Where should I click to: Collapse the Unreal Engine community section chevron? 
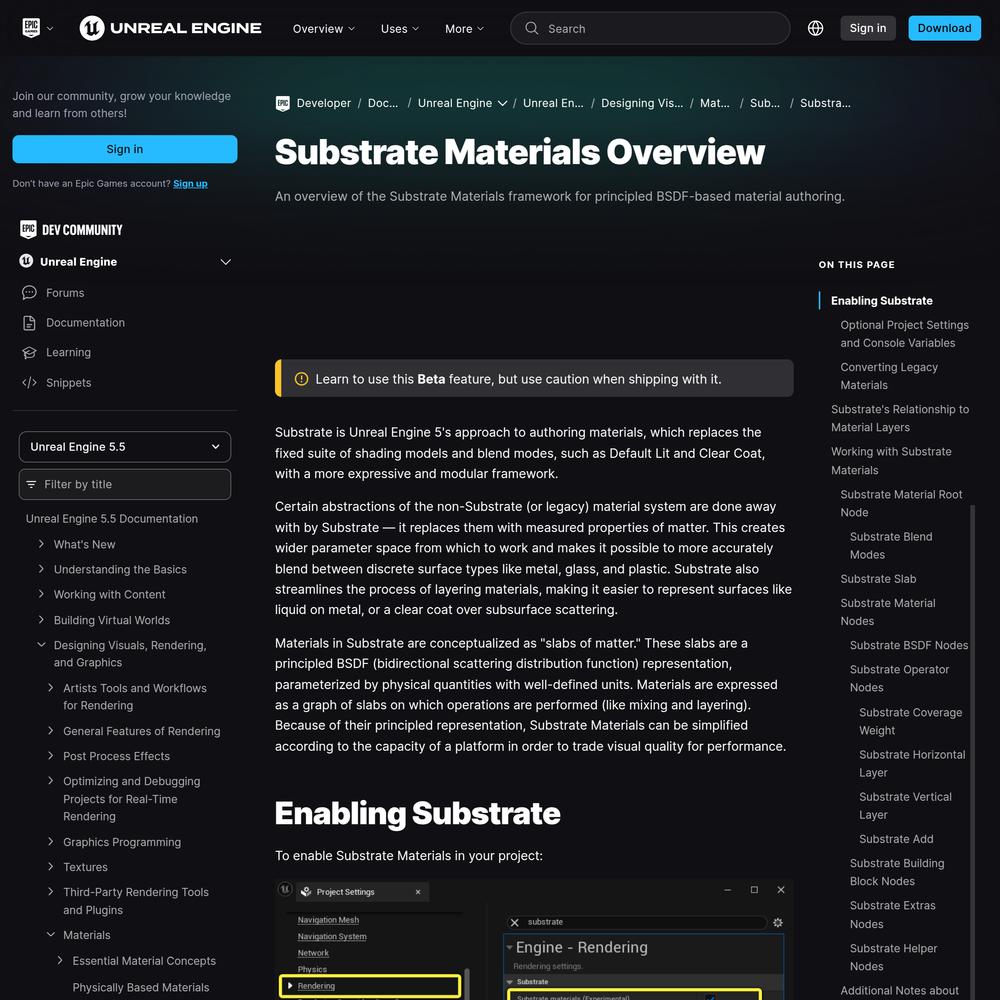[x=225, y=262]
